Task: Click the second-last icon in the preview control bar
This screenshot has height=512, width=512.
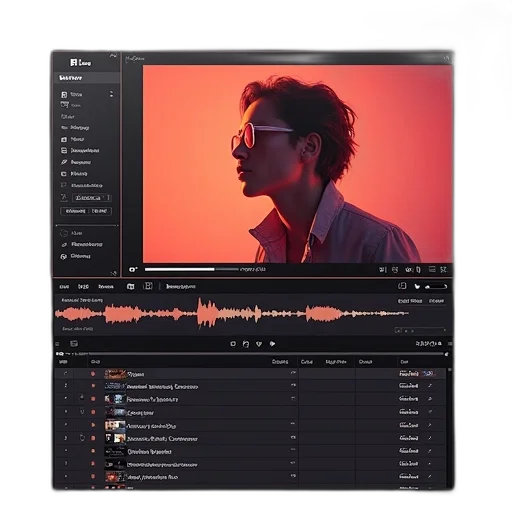Action: pyautogui.click(x=432, y=269)
